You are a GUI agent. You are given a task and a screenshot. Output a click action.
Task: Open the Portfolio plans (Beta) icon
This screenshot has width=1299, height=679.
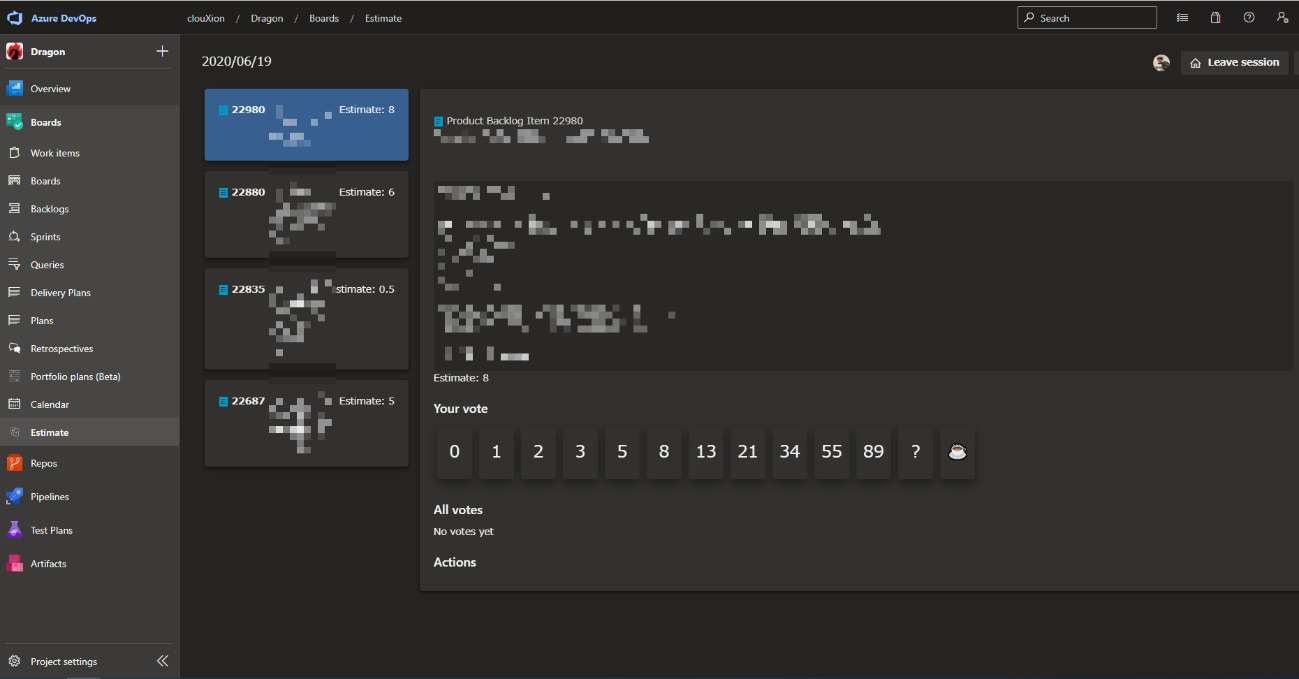point(14,377)
